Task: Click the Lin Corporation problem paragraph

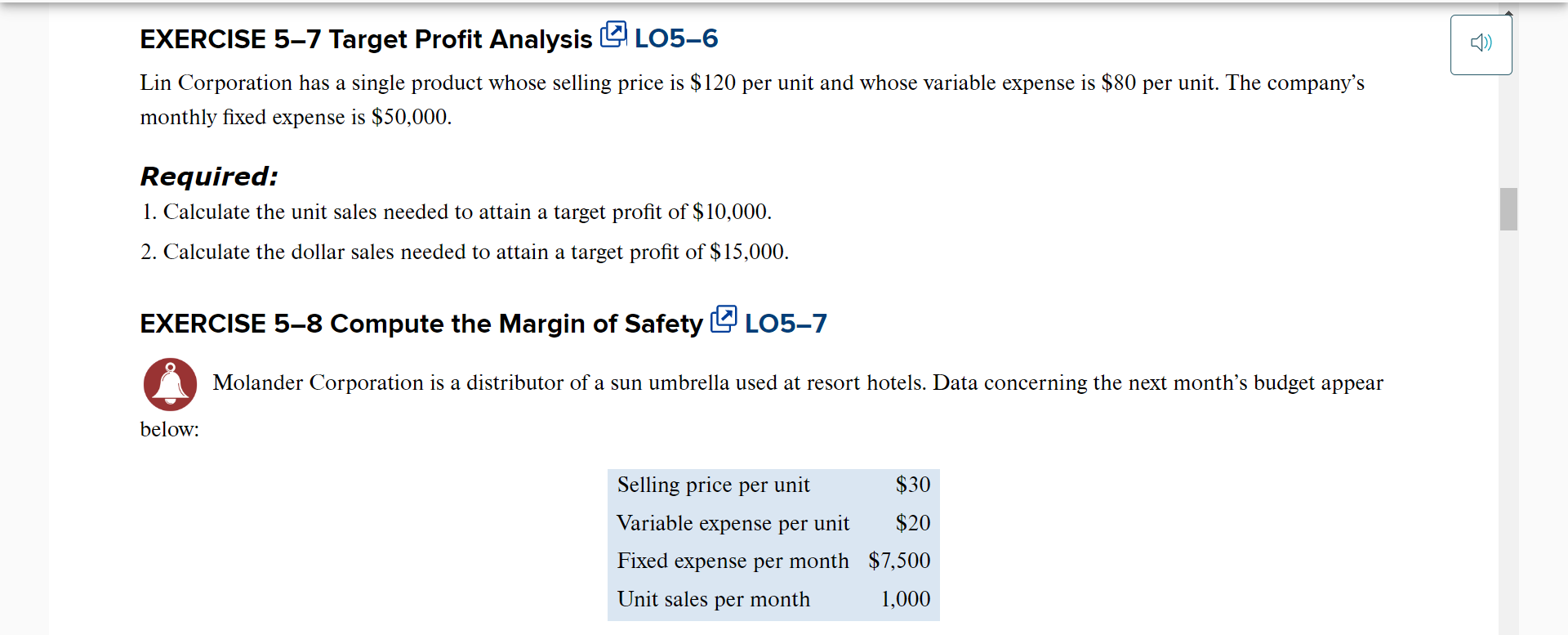Action: (751, 100)
